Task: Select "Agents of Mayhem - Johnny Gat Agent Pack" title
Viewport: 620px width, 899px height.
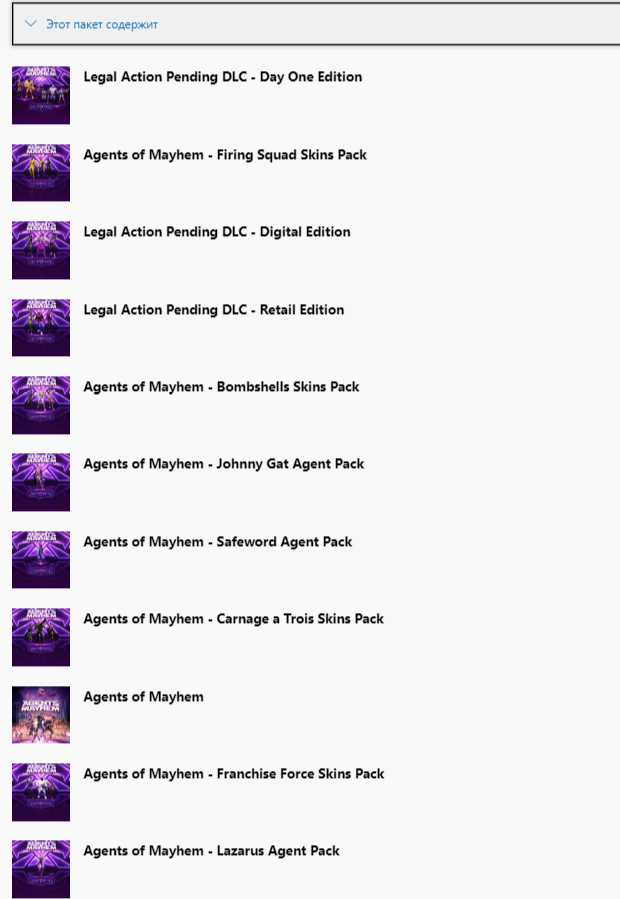Action: pos(224,464)
